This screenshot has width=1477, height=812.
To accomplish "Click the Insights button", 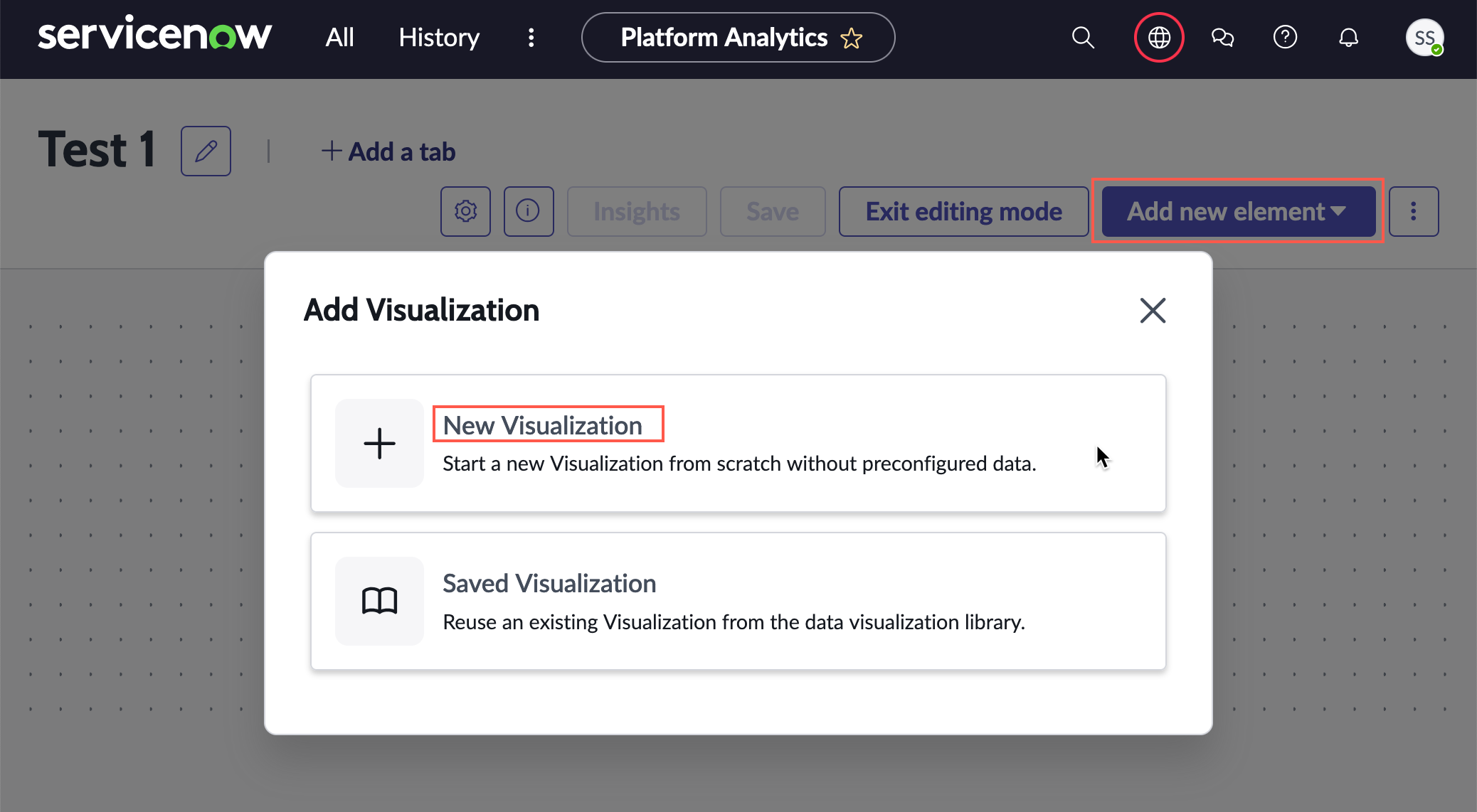I will pyautogui.click(x=637, y=211).
